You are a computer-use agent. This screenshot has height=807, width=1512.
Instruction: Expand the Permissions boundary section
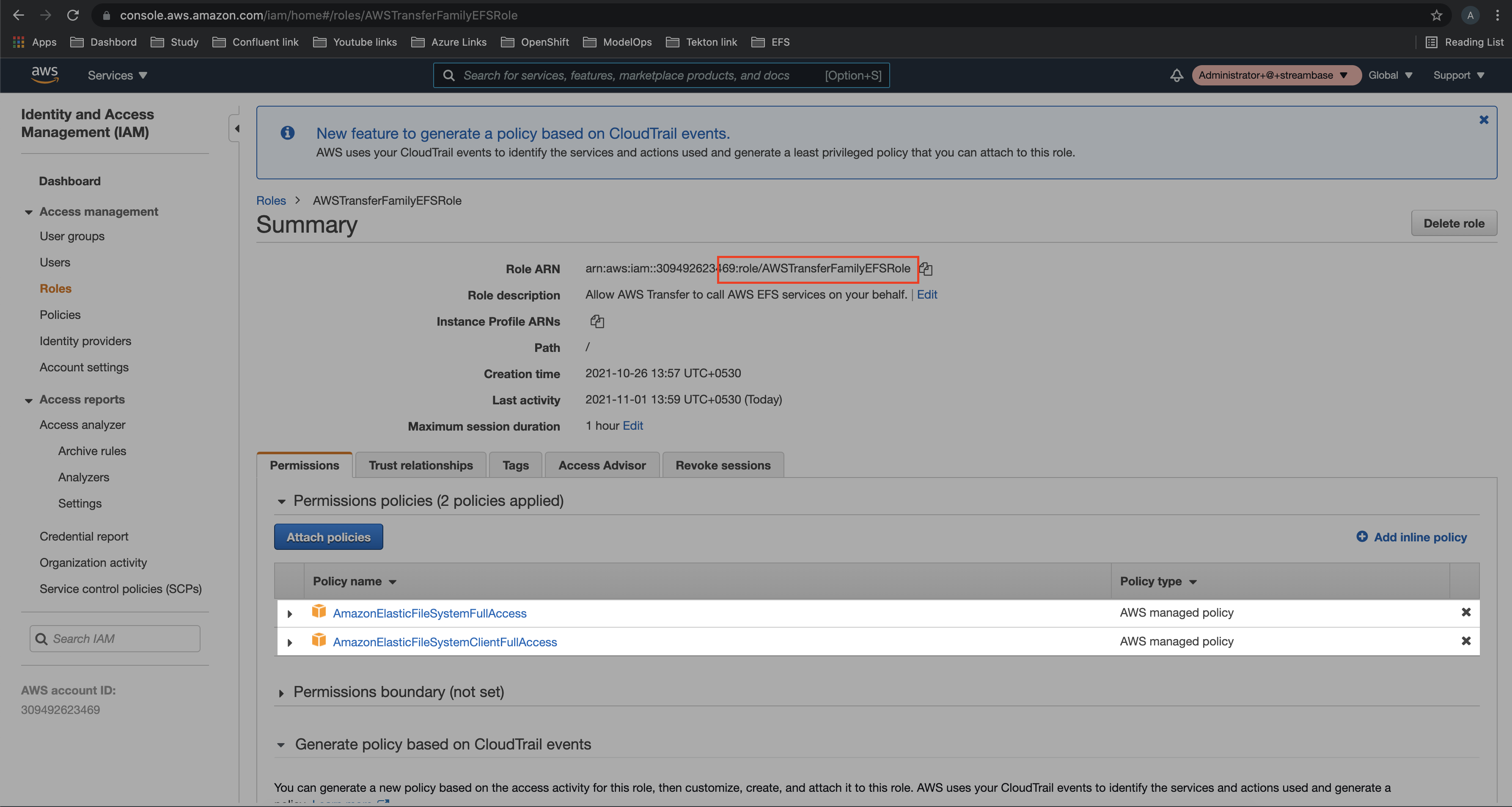click(281, 693)
